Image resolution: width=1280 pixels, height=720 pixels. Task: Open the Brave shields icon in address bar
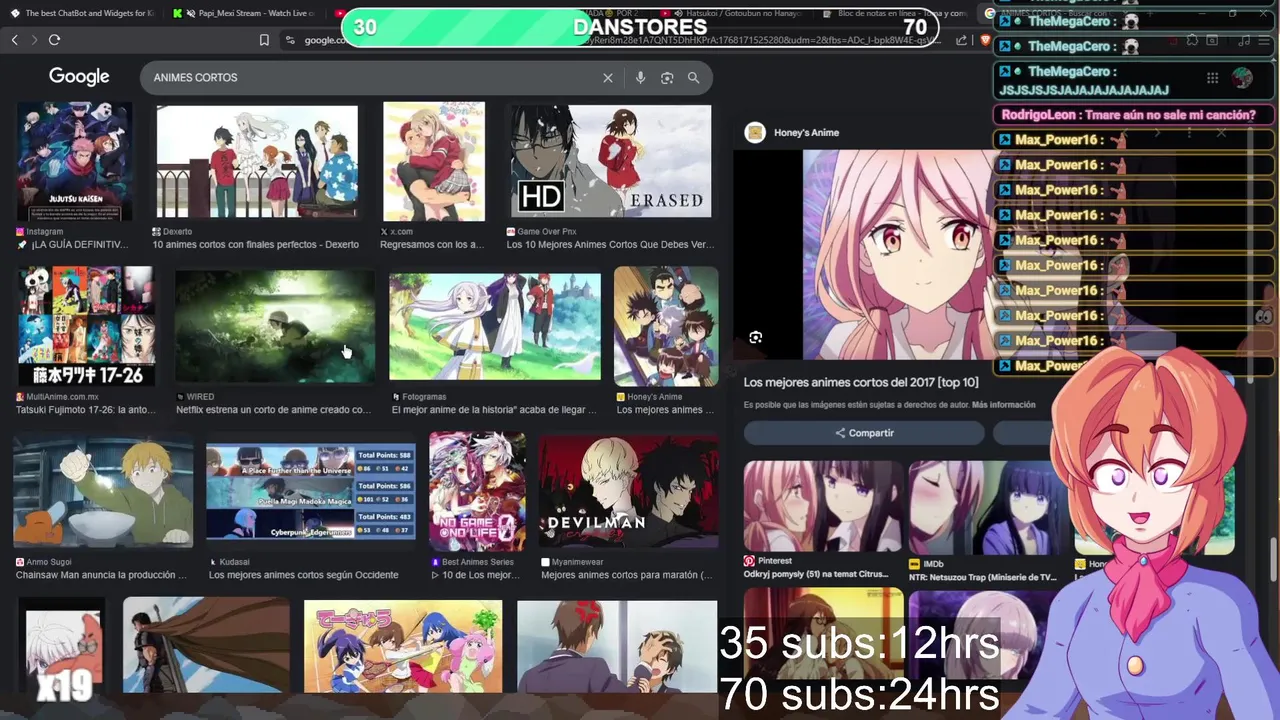tap(985, 40)
